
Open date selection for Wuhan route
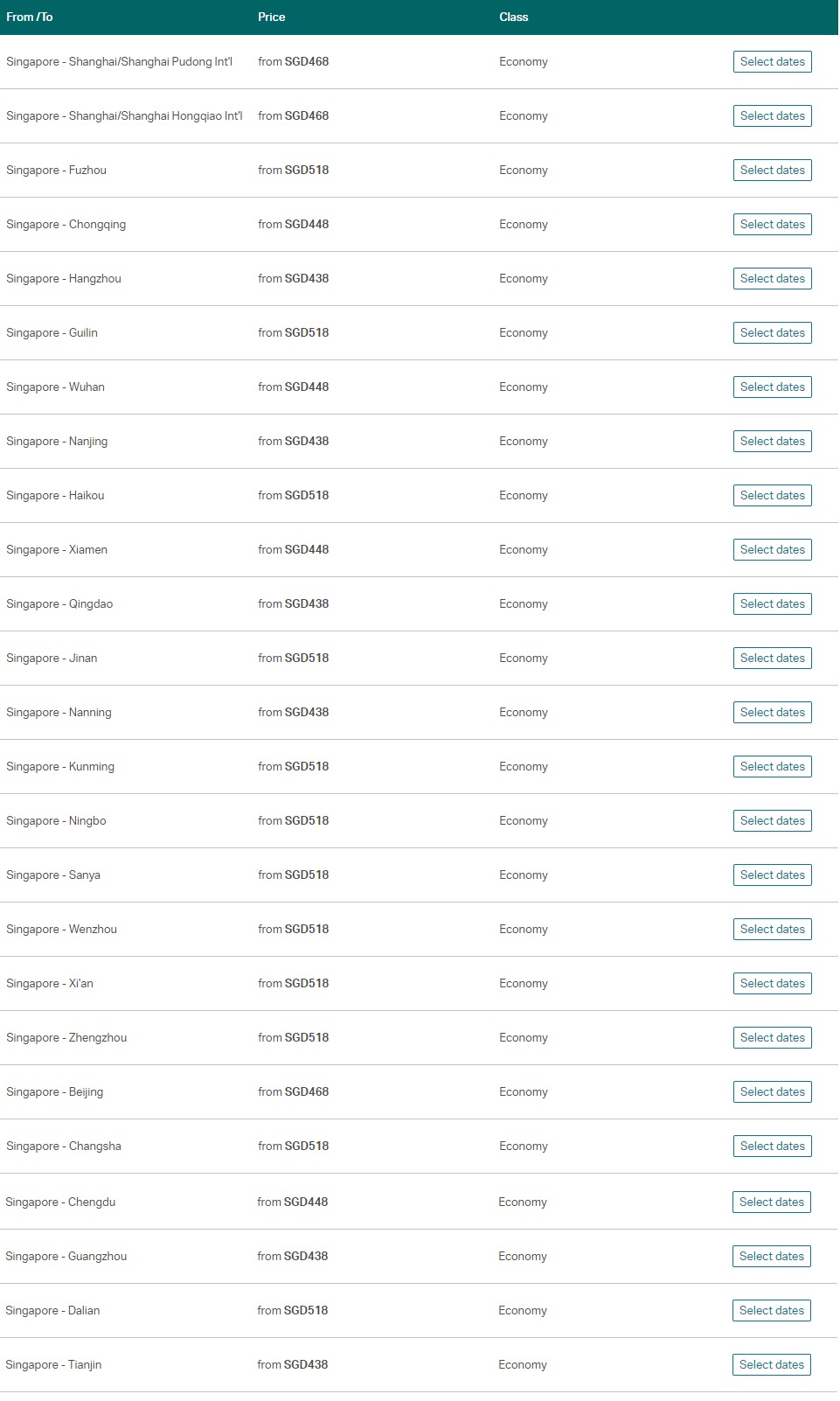coord(772,387)
